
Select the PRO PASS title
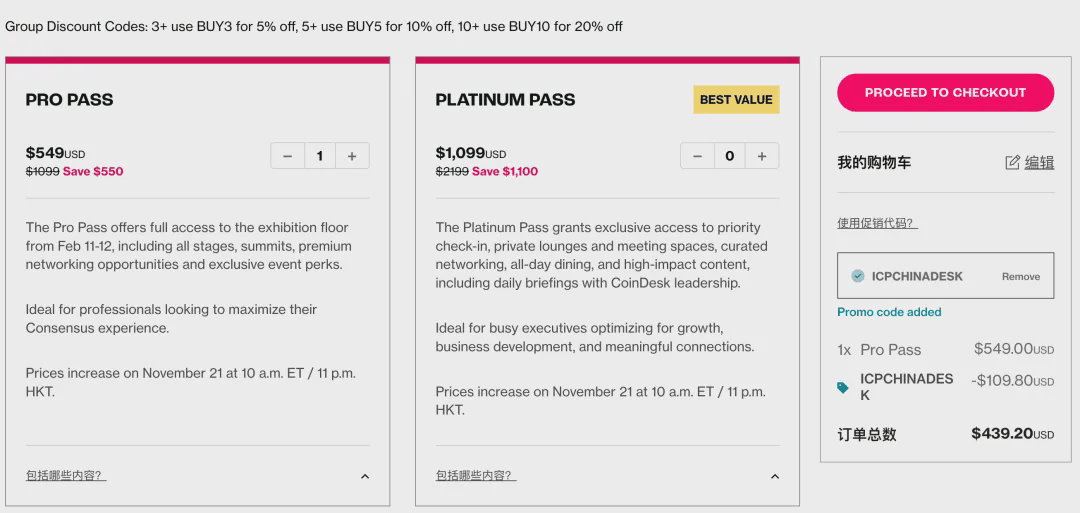click(70, 100)
